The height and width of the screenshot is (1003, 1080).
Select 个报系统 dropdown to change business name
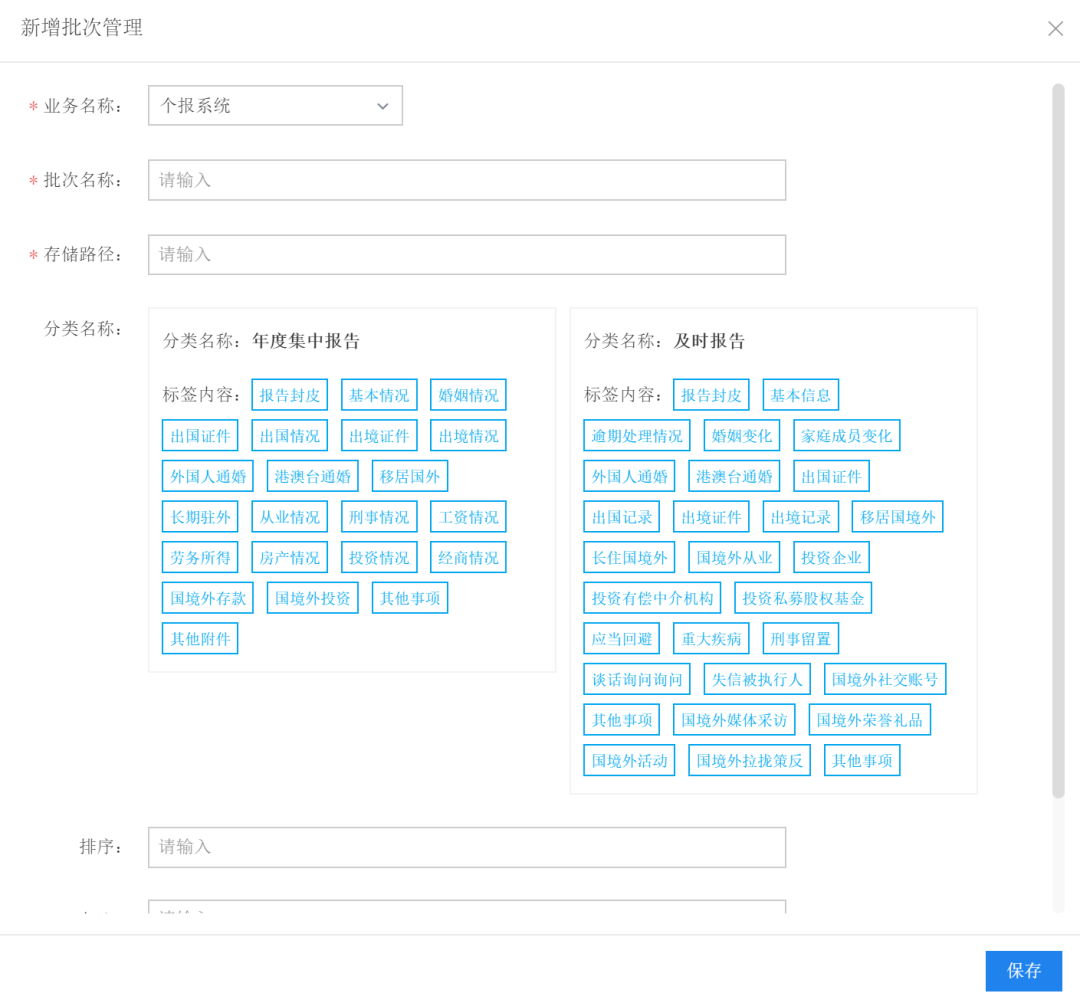click(274, 105)
